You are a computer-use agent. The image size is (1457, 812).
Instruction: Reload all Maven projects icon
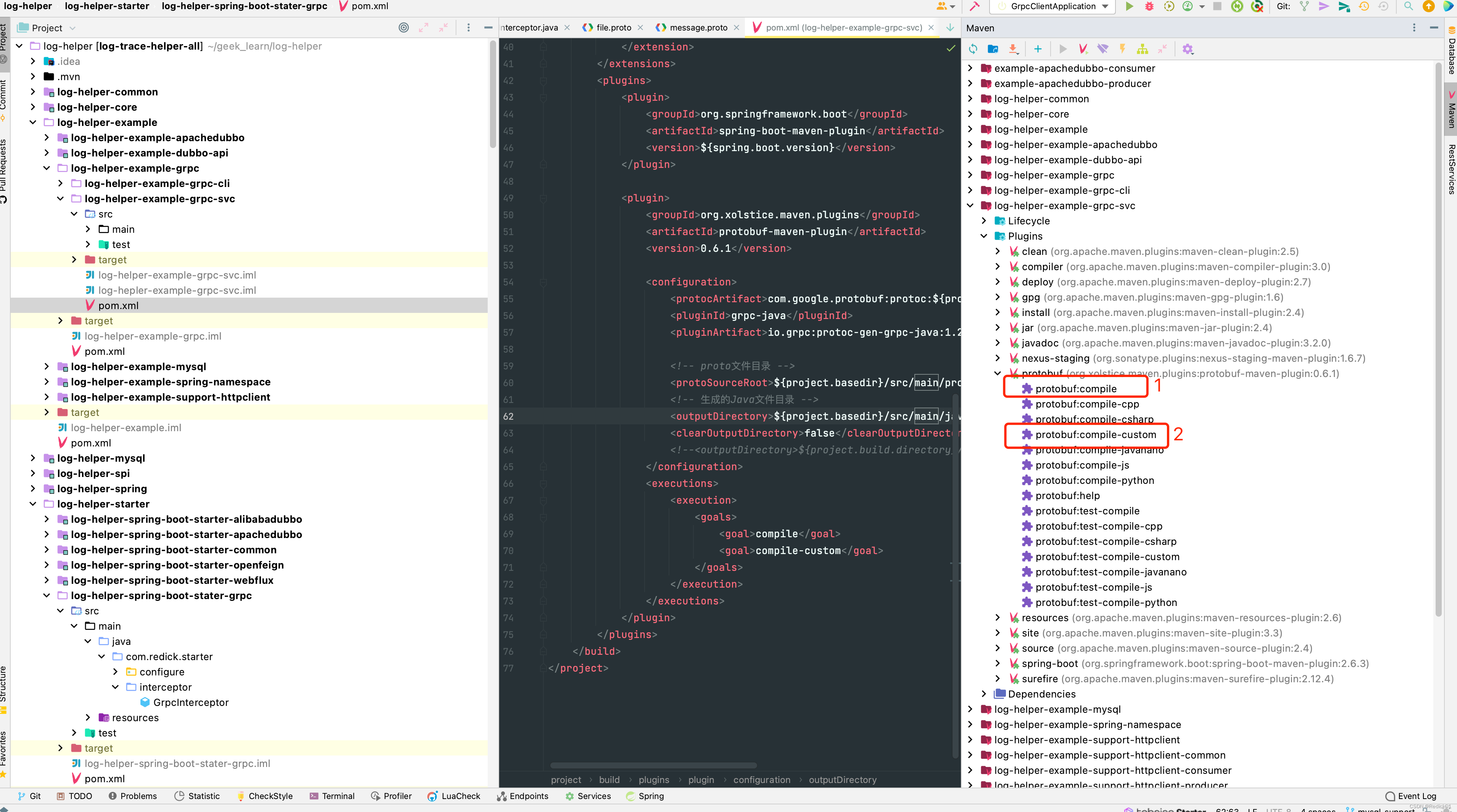point(973,49)
